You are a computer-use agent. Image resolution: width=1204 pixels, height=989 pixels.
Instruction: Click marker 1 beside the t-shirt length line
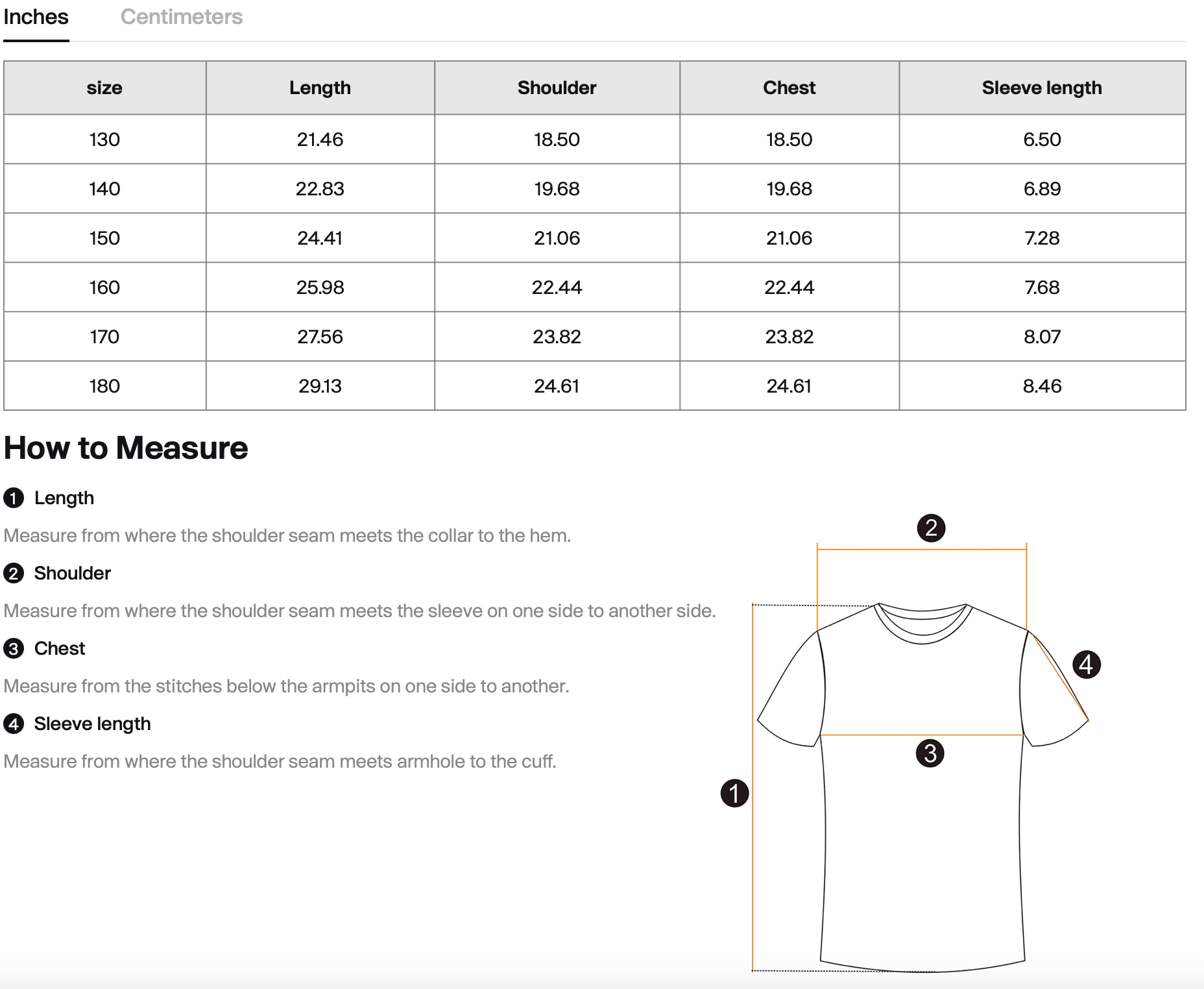735,793
